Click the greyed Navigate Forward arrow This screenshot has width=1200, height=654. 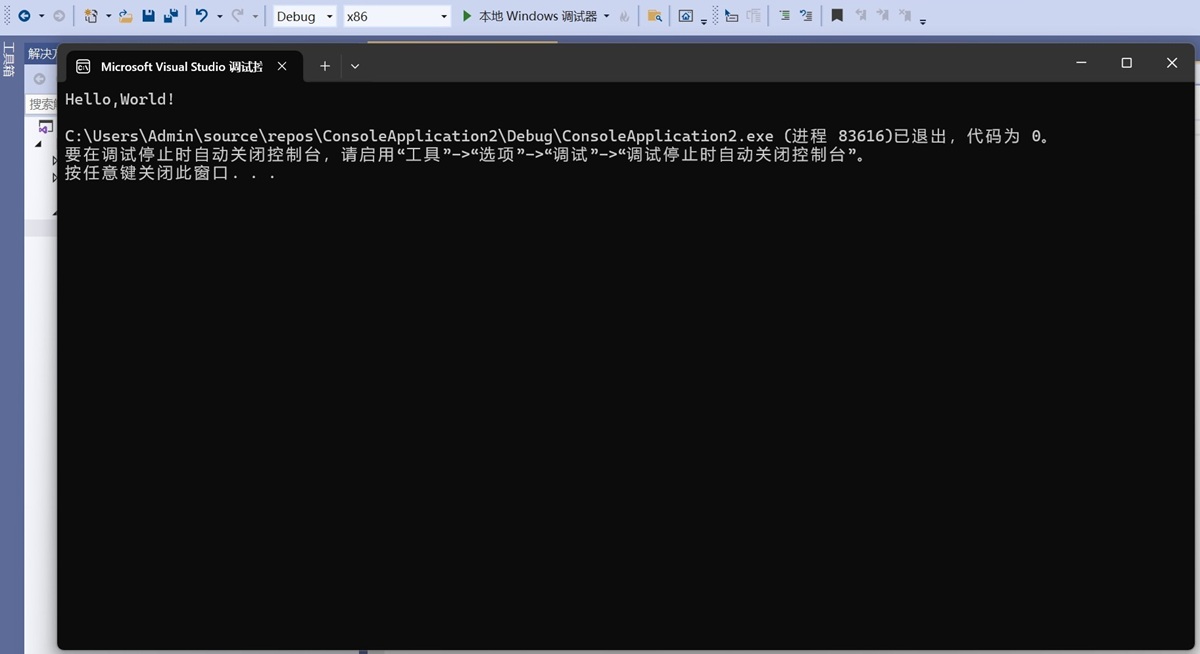[x=58, y=16]
